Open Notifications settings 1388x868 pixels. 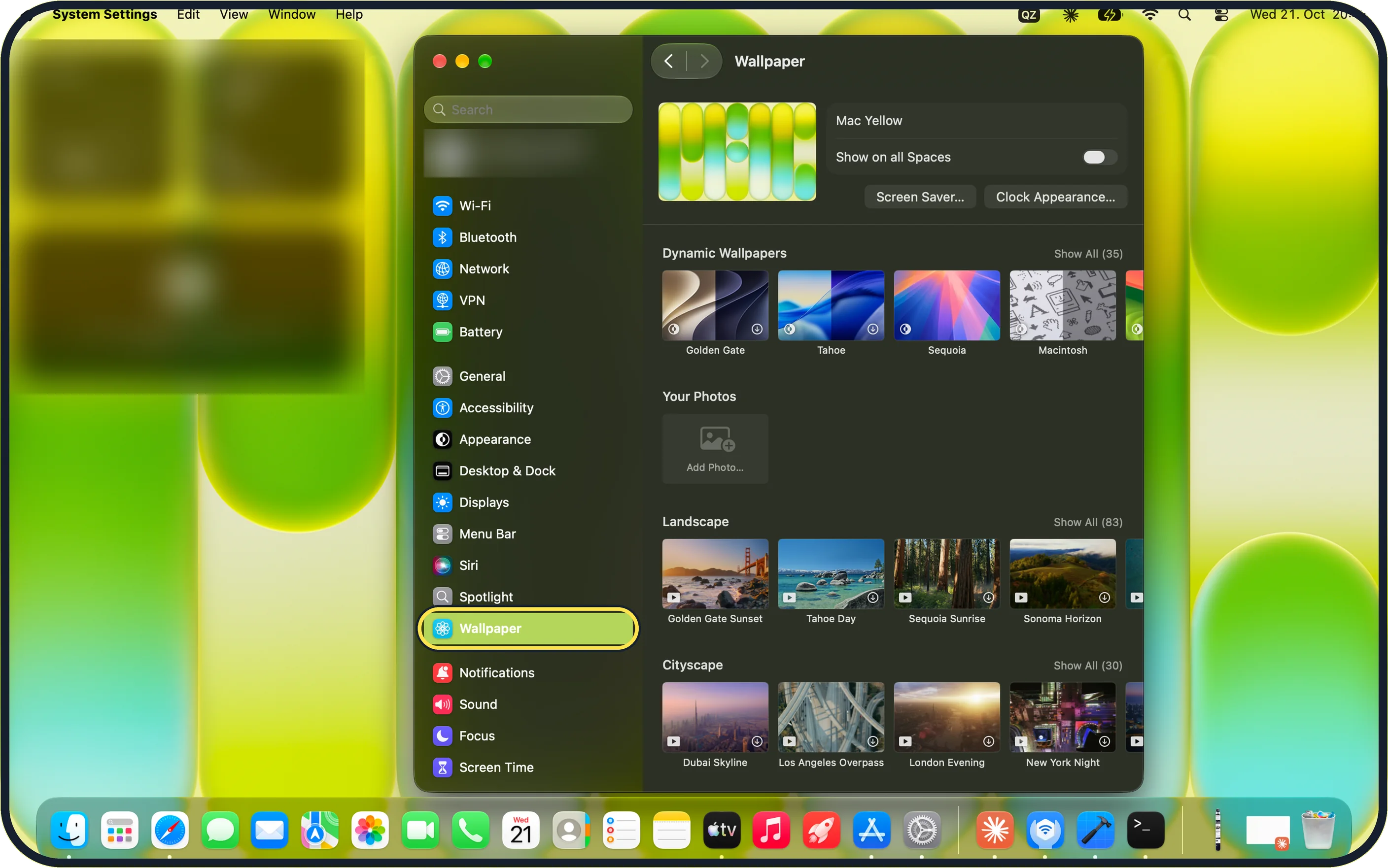coord(528,673)
